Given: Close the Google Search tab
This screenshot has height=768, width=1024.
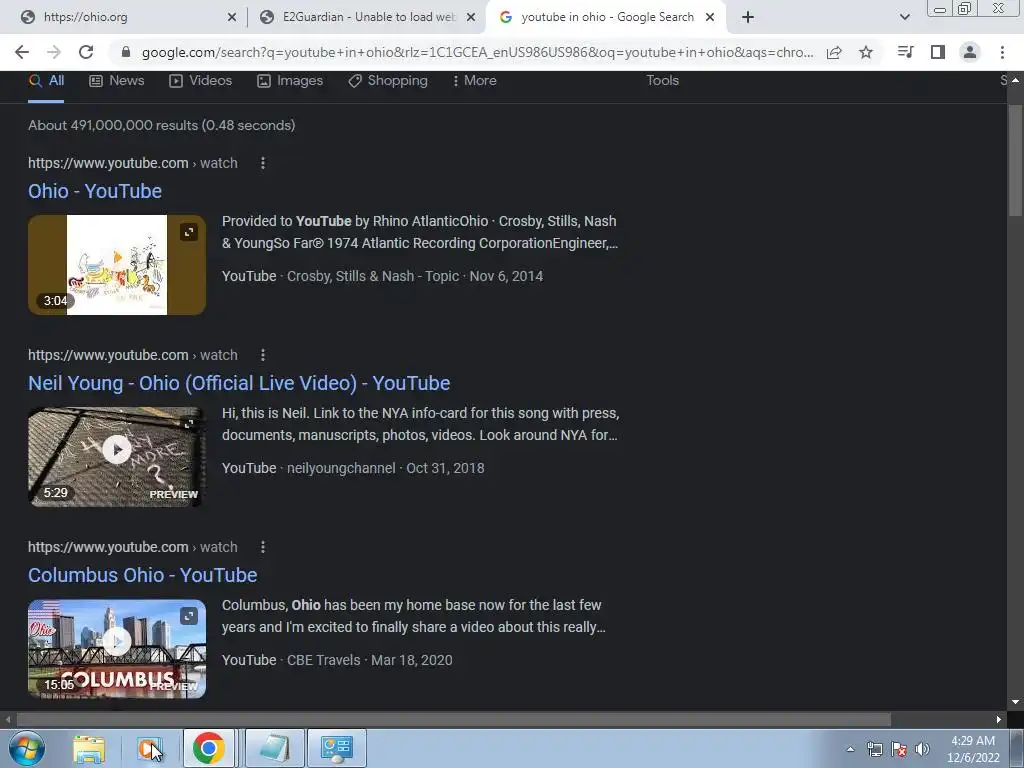Looking at the screenshot, I should (x=710, y=18).
